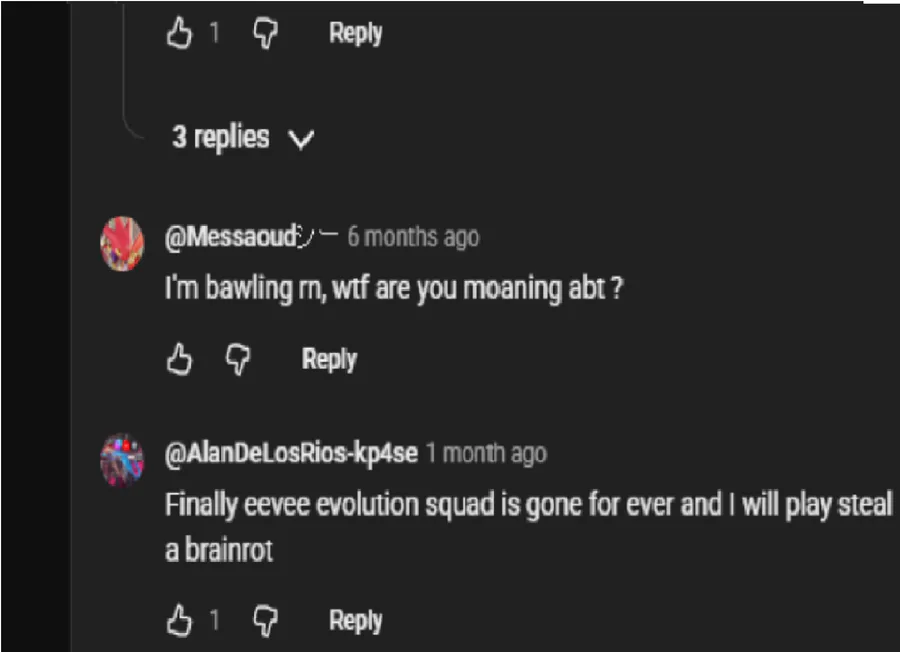Click the like count on AlanDeLosRios's comment
Image resolution: width=900 pixels, height=652 pixels.
click(x=214, y=621)
